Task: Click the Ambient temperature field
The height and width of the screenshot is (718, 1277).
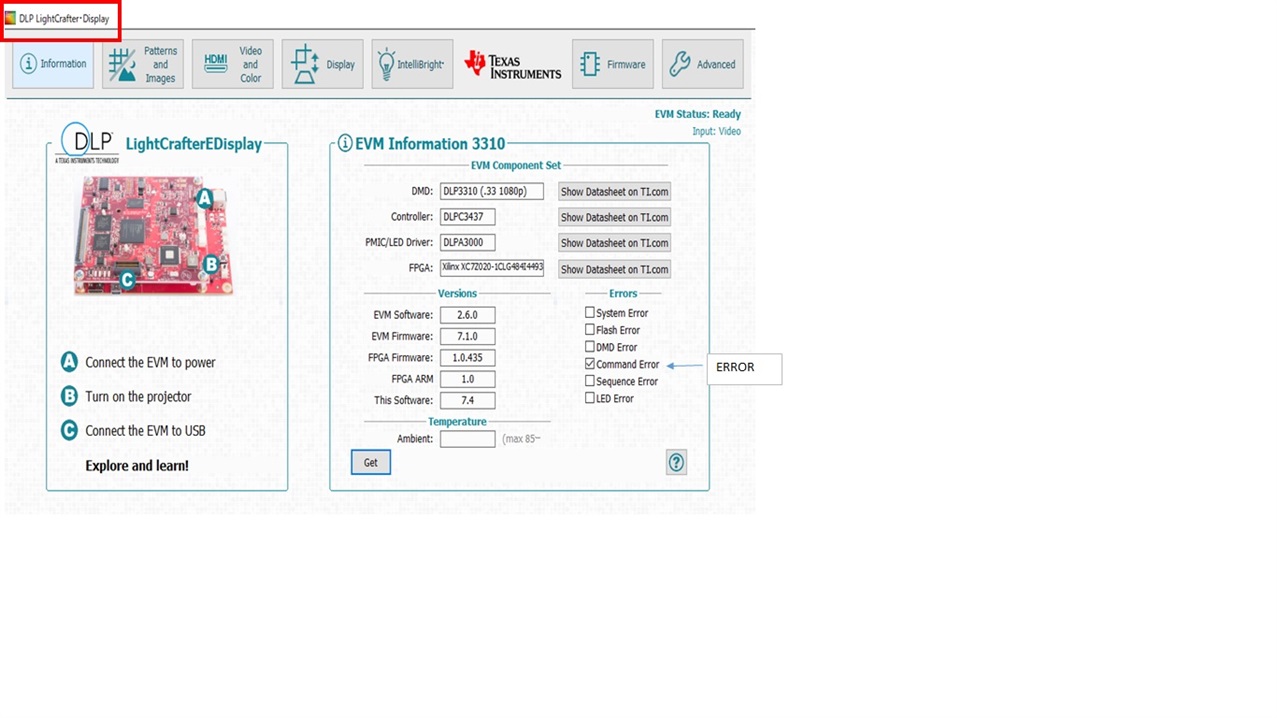Action: coord(468,439)
